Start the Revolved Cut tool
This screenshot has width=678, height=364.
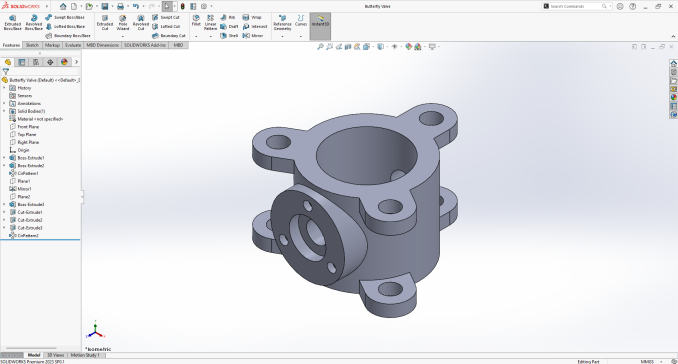[x=141, y=22]
